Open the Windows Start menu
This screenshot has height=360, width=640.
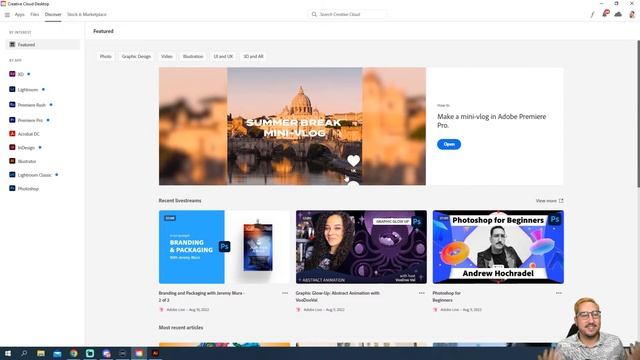[8, 353]
